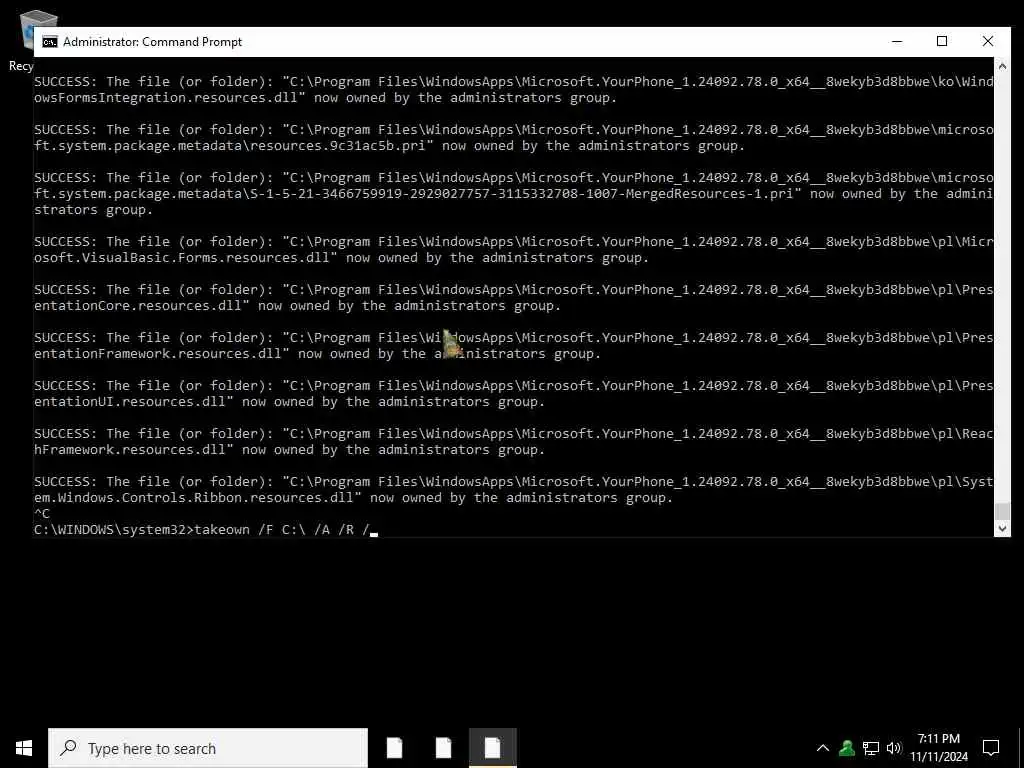This screenshot has height=768, width=1024.
Task: Click the date 11/11/2024 in tray
Action: click(938, 757)
